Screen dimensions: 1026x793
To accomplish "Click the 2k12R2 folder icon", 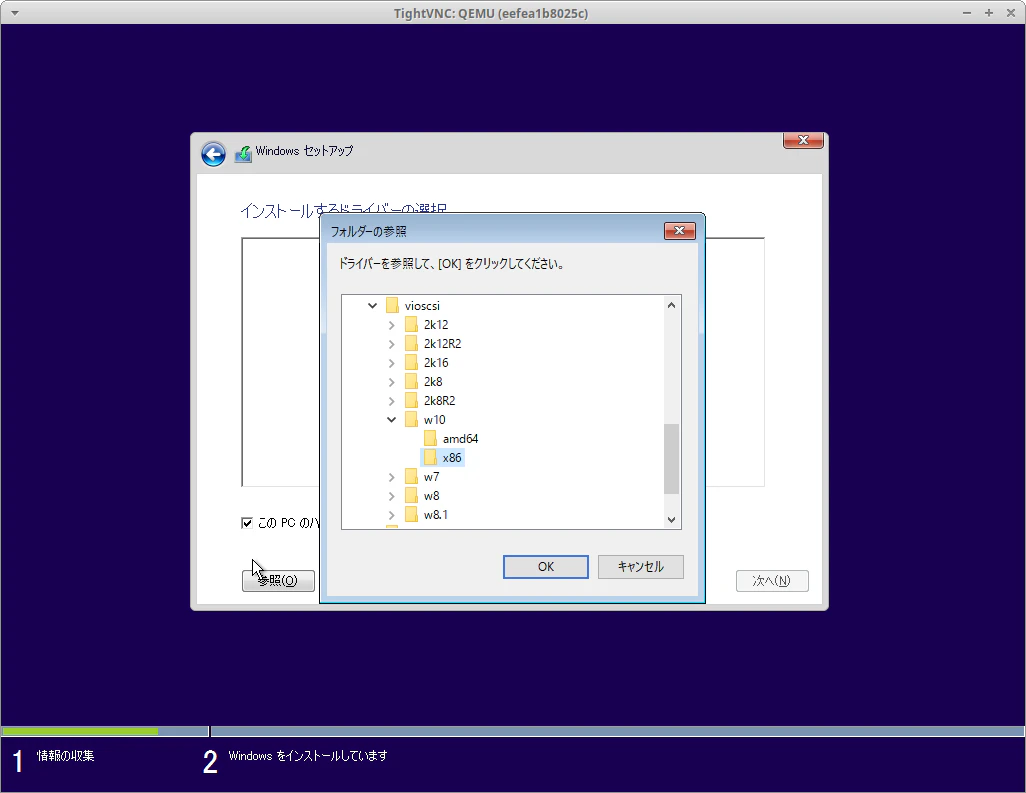I will (x=411, y=344).
